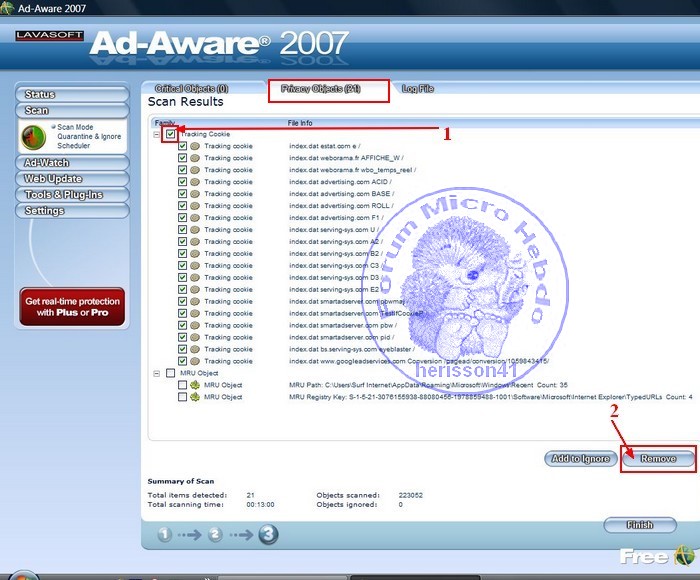Uncheck the estat.com tracking cookie checkbox
The width and height of the screenshot is (700, 580).
(x=182, y=146)
